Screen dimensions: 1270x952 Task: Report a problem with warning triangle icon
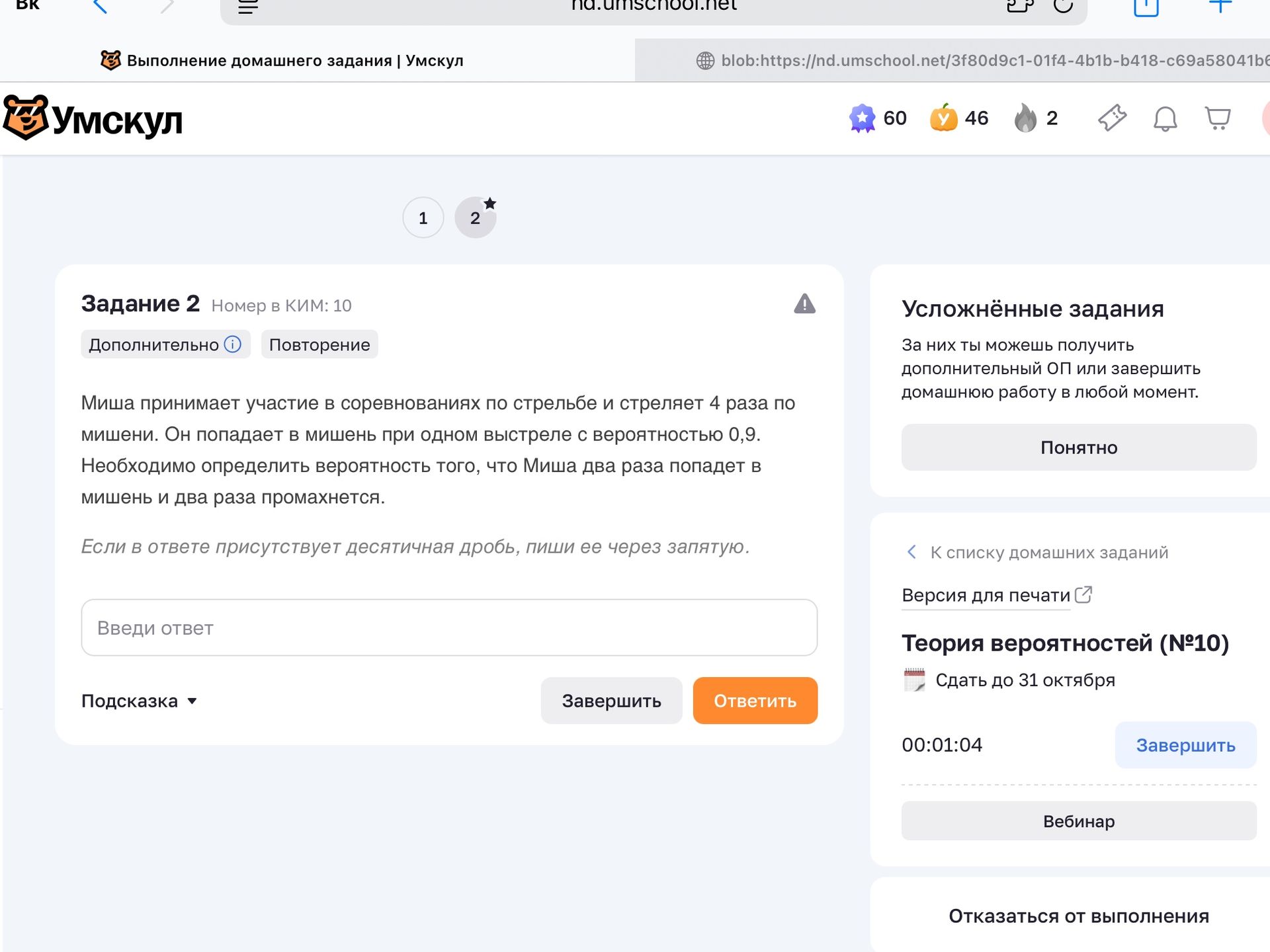pyautogui.click(x=804, y=304)
